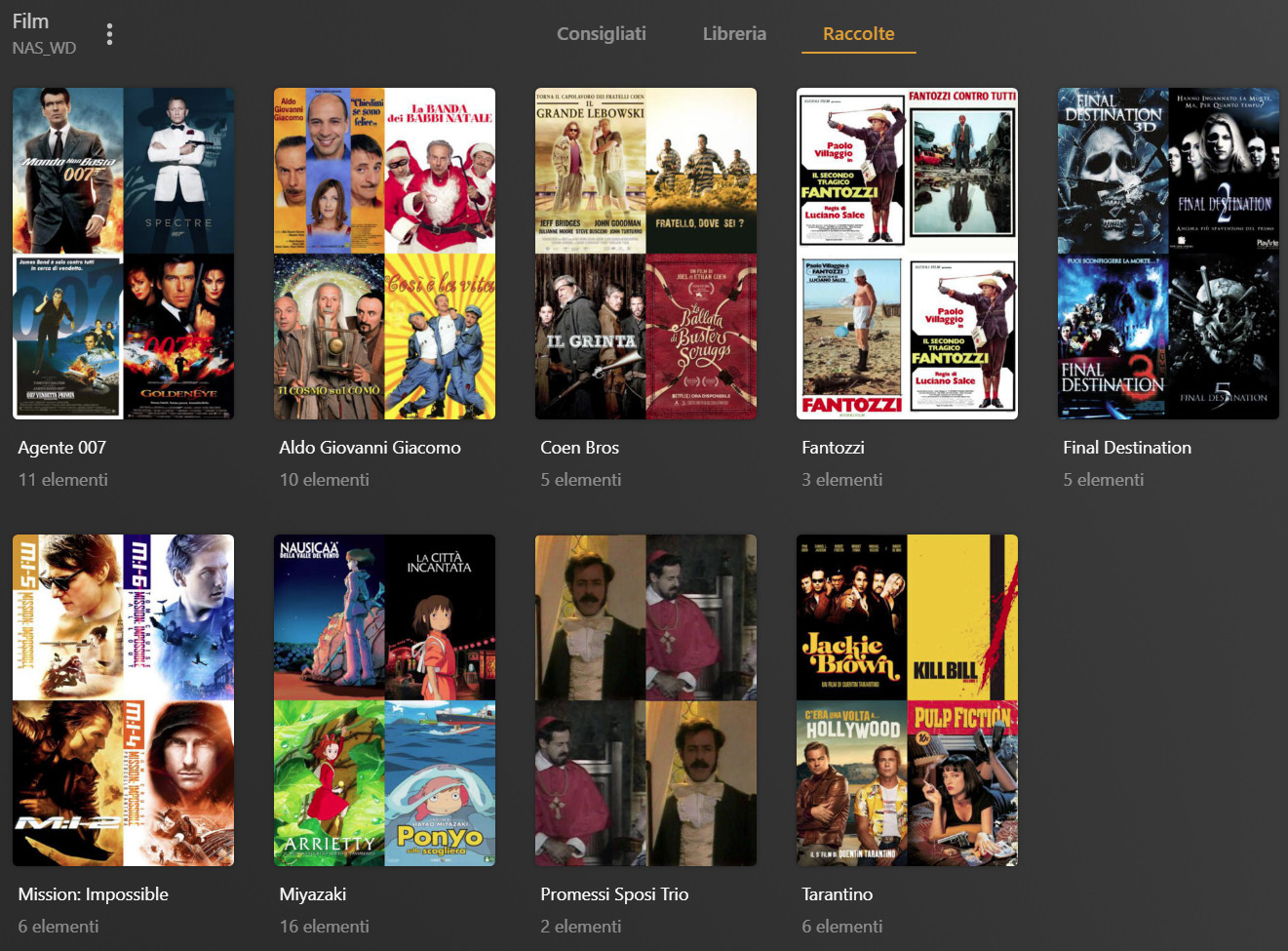Open the three-dot library options menu

pos(109,34)
